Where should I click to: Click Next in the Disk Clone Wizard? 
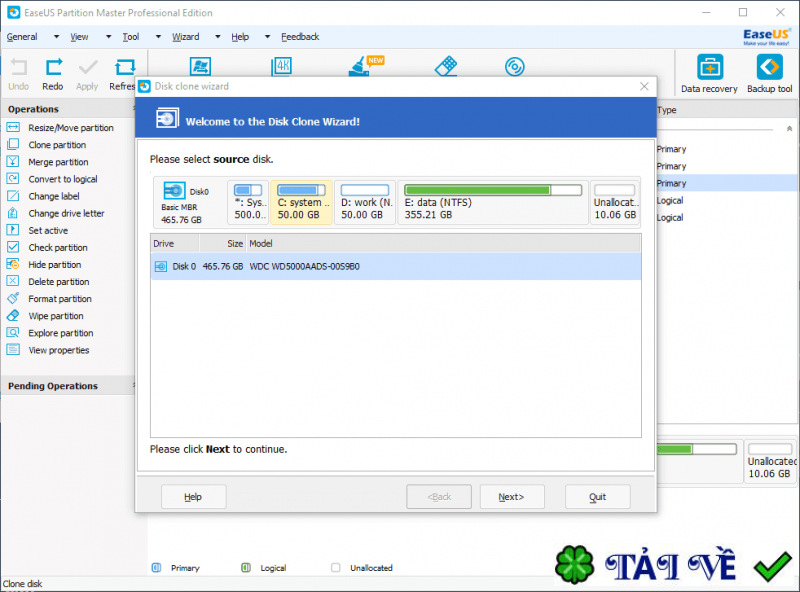click(512, 496)
